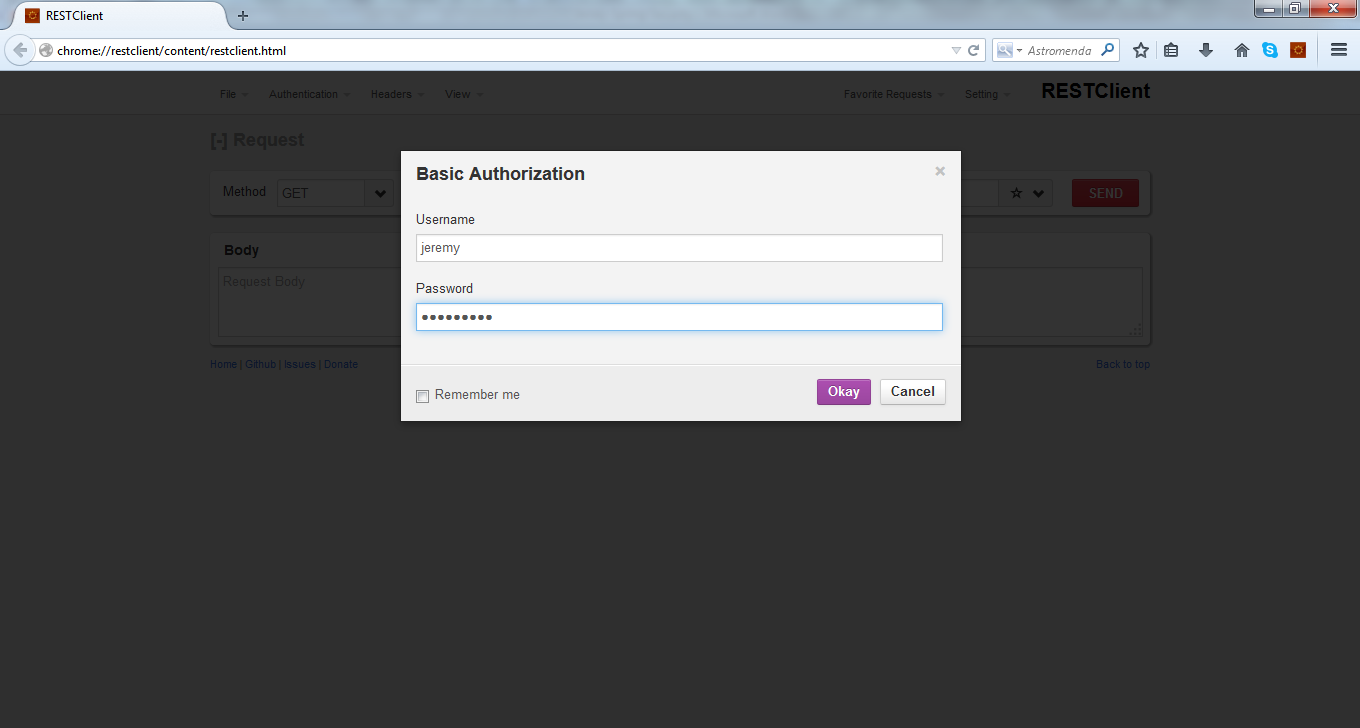
Task: Open the Authentication menu
Action: (x=310, y=94)
